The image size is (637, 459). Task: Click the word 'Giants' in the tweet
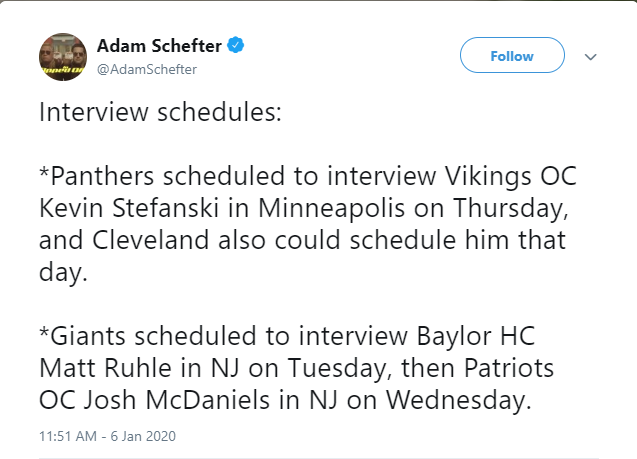pyautogui.click(x=87, y=336)
